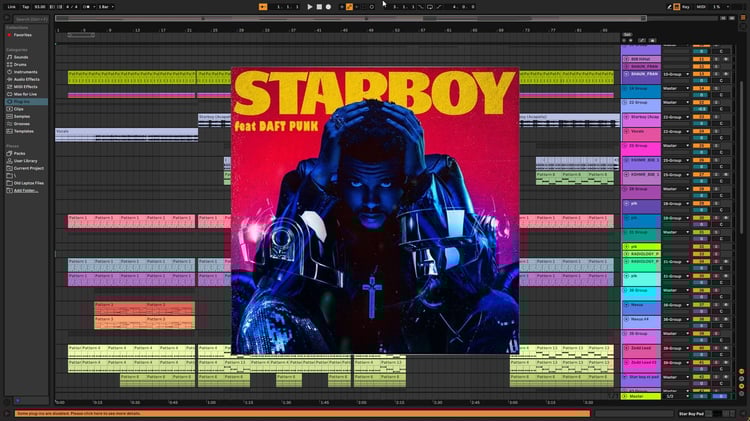Click the Packs folder icon
The height and width of the screenshot is (421, 750).
[9, 154]
